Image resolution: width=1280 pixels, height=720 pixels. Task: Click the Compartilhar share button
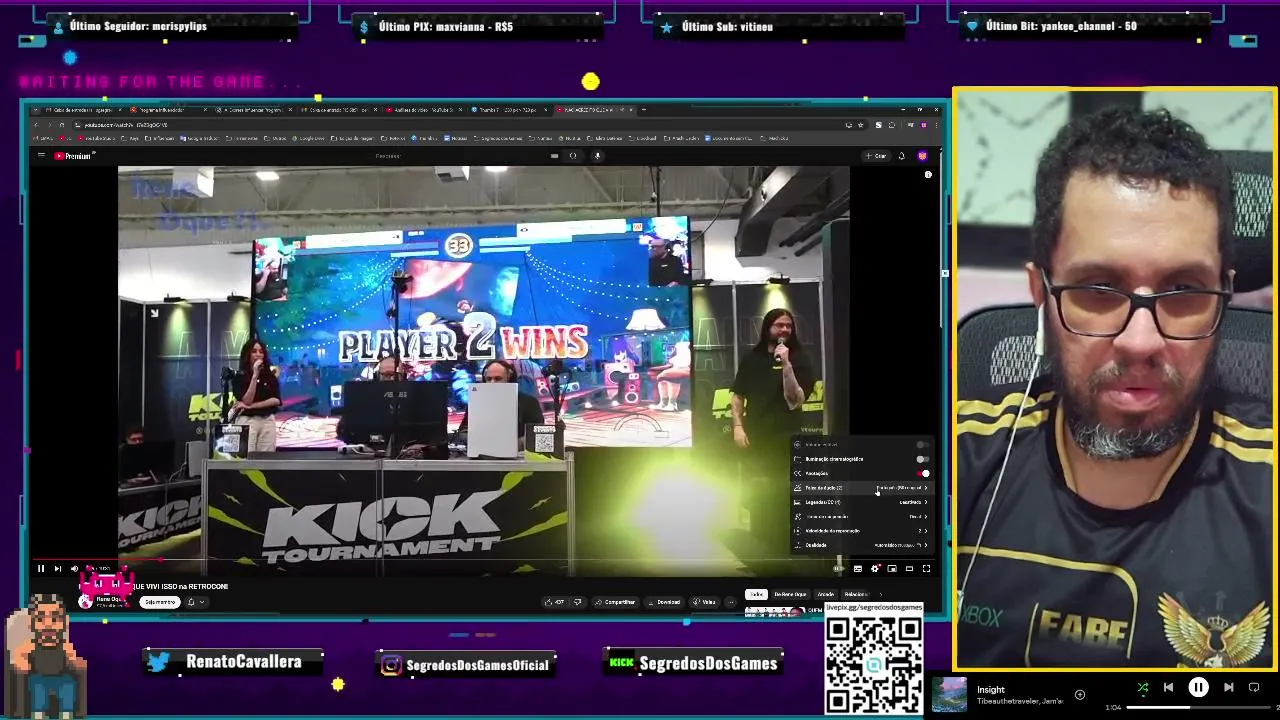615,602
